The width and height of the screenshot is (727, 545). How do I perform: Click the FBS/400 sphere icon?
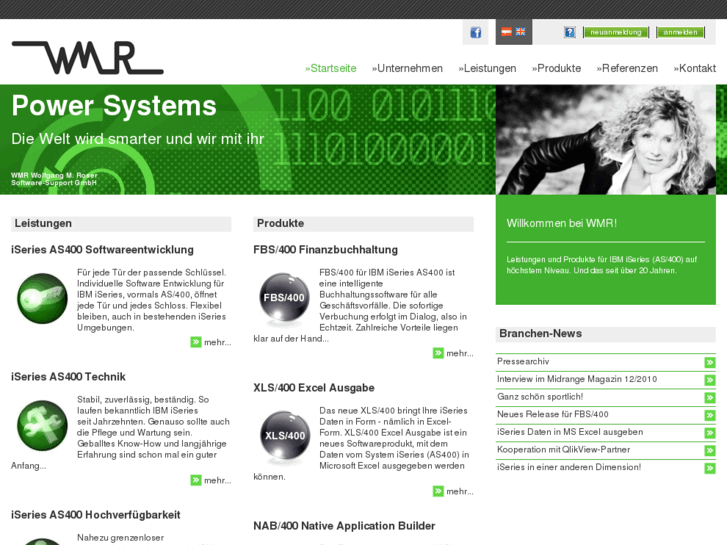click(284, 298)
